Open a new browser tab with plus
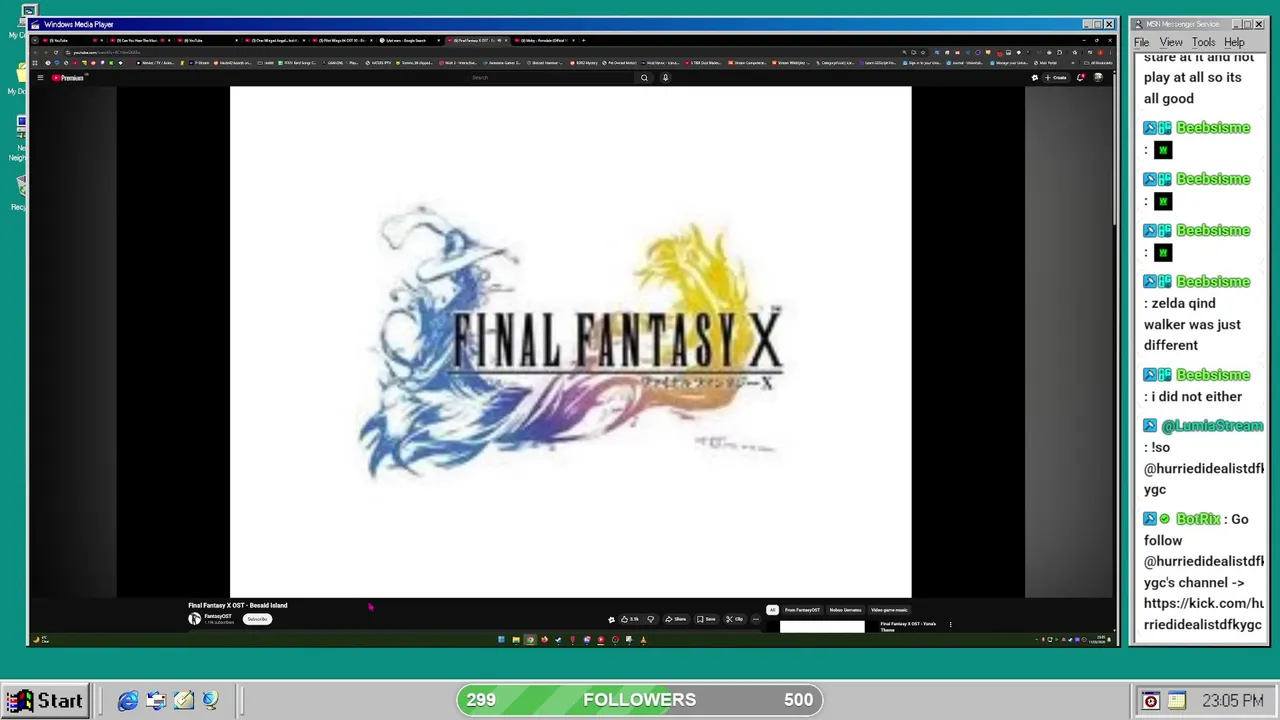The image size is (1280, 720). pyautogui.click(x=584, y=41)
